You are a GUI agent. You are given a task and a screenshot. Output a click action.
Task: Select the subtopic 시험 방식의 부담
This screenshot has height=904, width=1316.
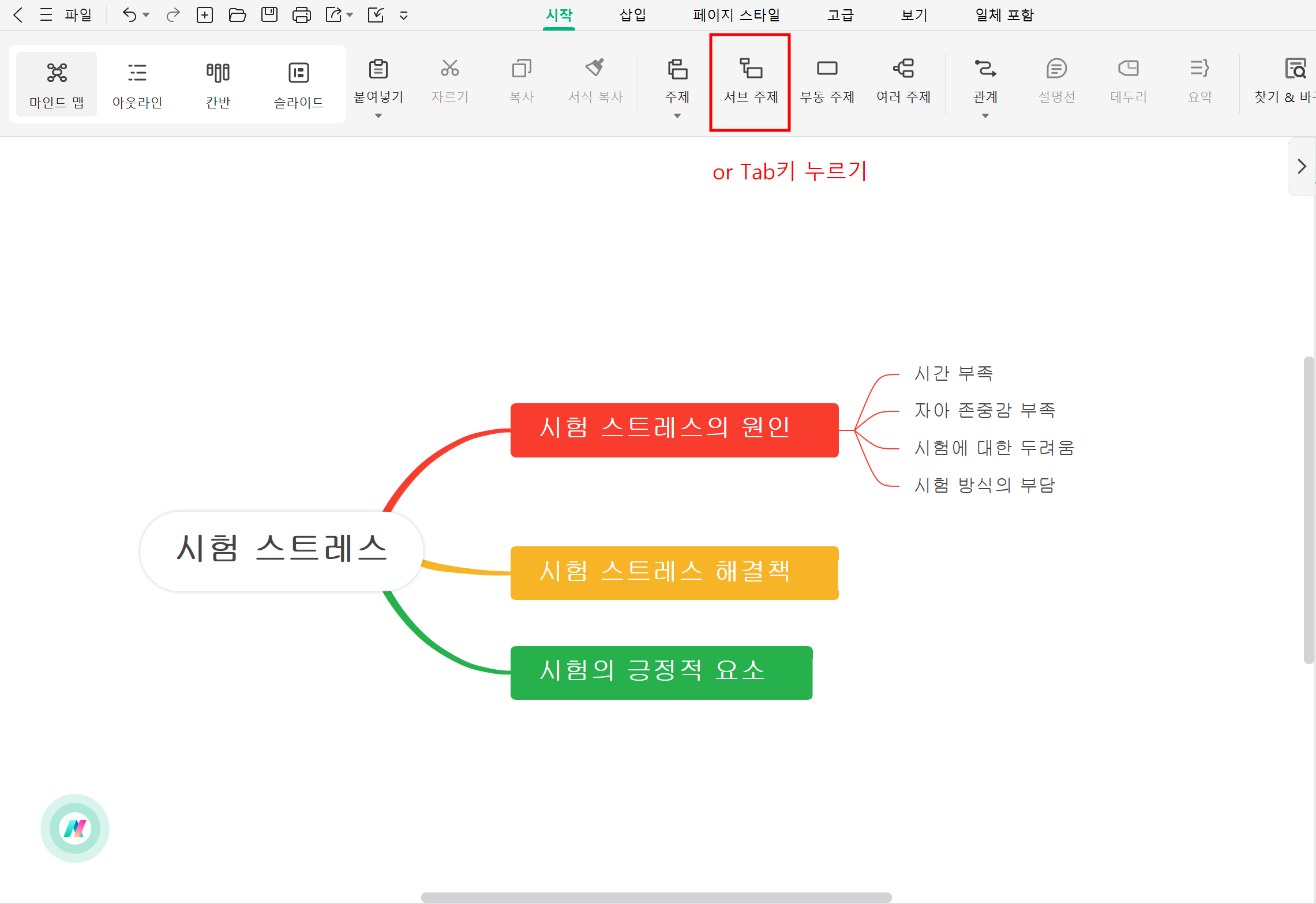985,485
